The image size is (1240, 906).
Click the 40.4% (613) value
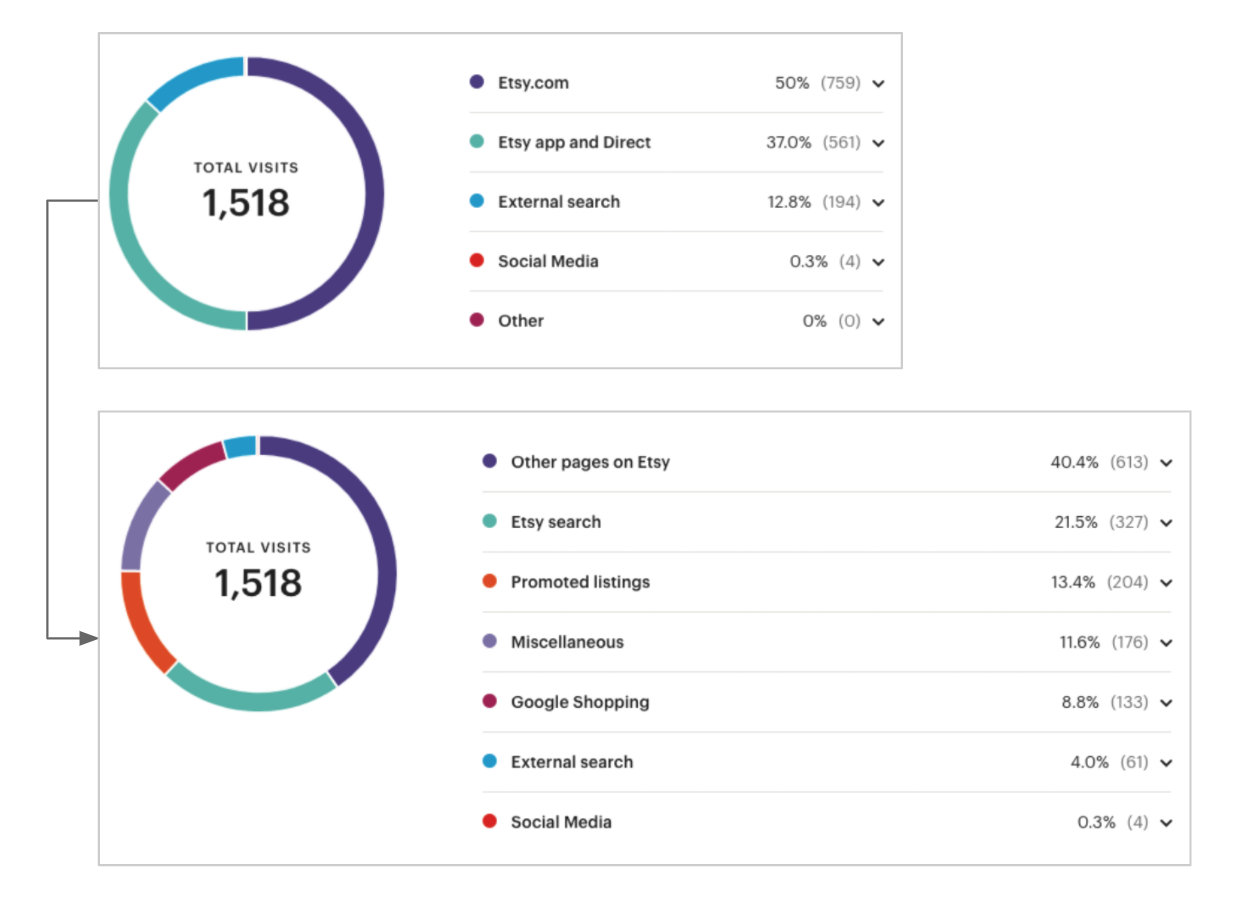[1099, 462]
